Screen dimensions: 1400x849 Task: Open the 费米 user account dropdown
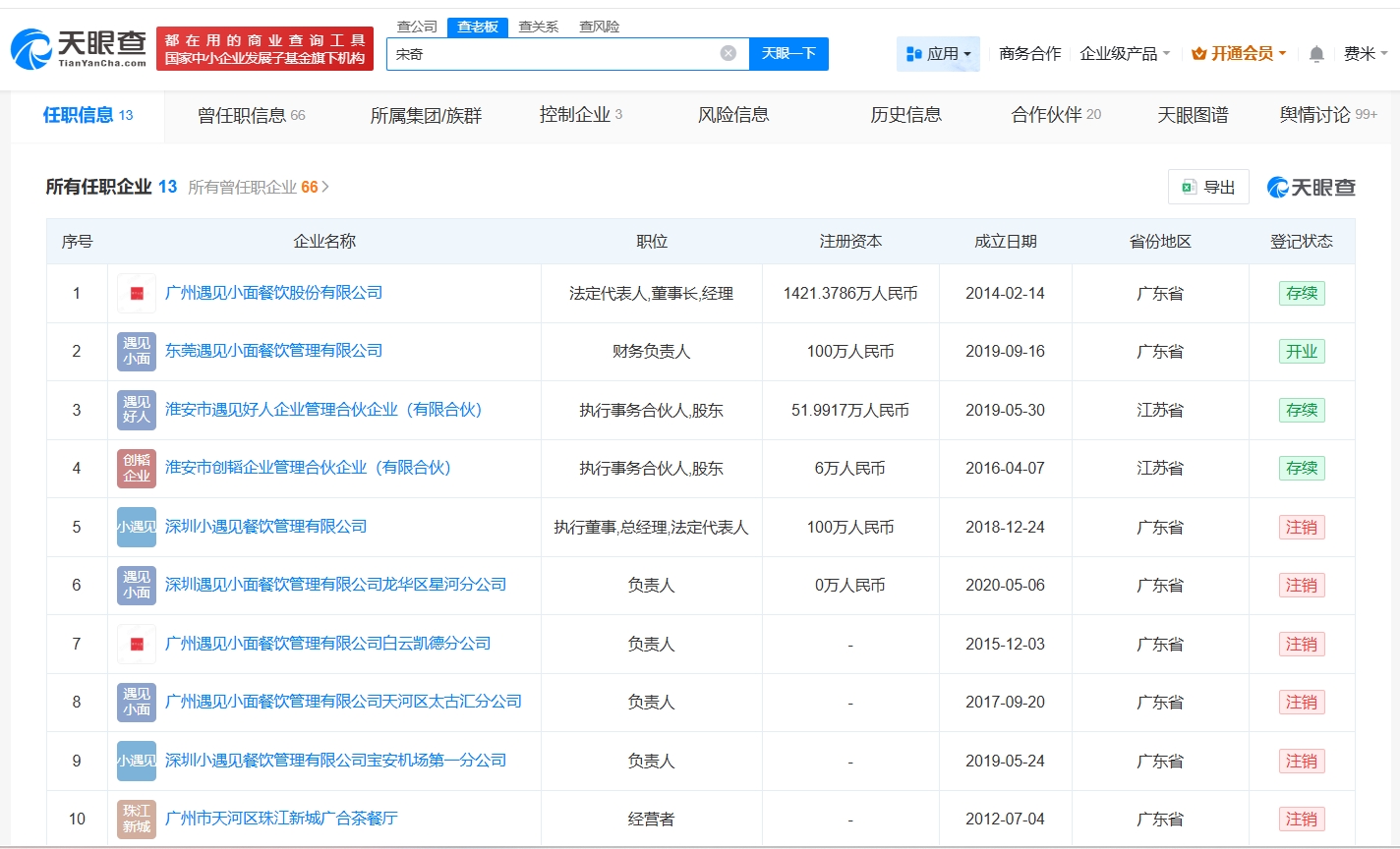1366,54
